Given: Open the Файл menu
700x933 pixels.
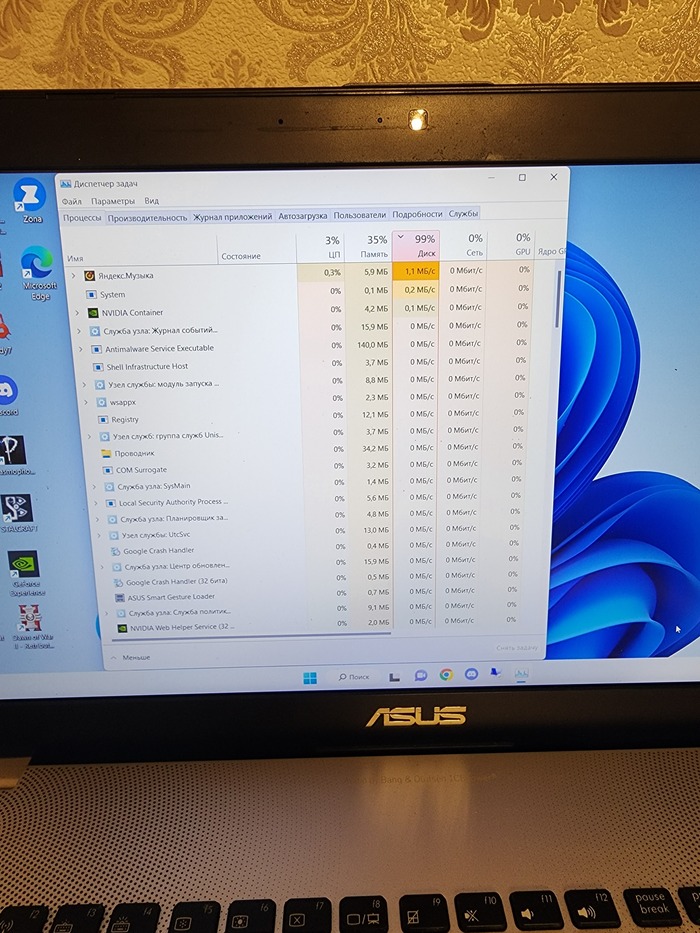Looking at the screenshot, I should click(x=71, y=201).
